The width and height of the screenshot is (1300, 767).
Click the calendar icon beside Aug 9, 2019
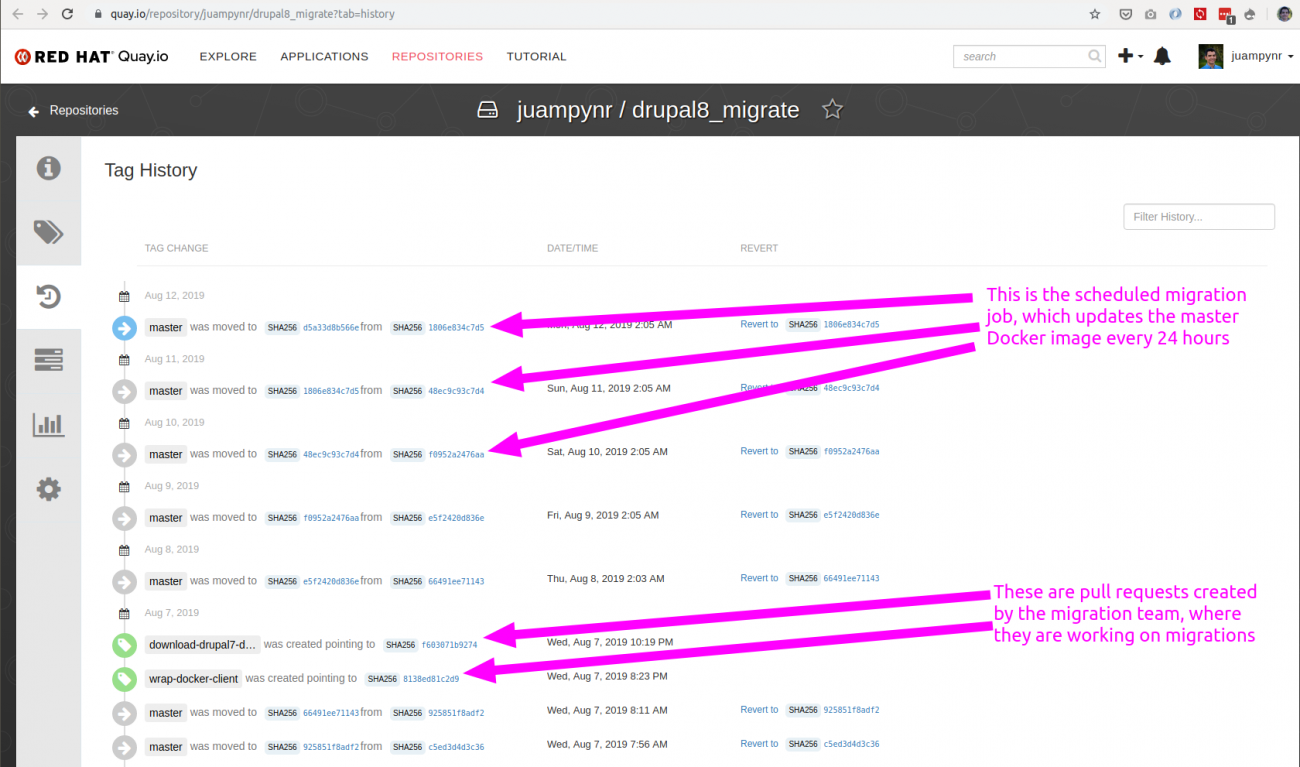click(124, 486)
